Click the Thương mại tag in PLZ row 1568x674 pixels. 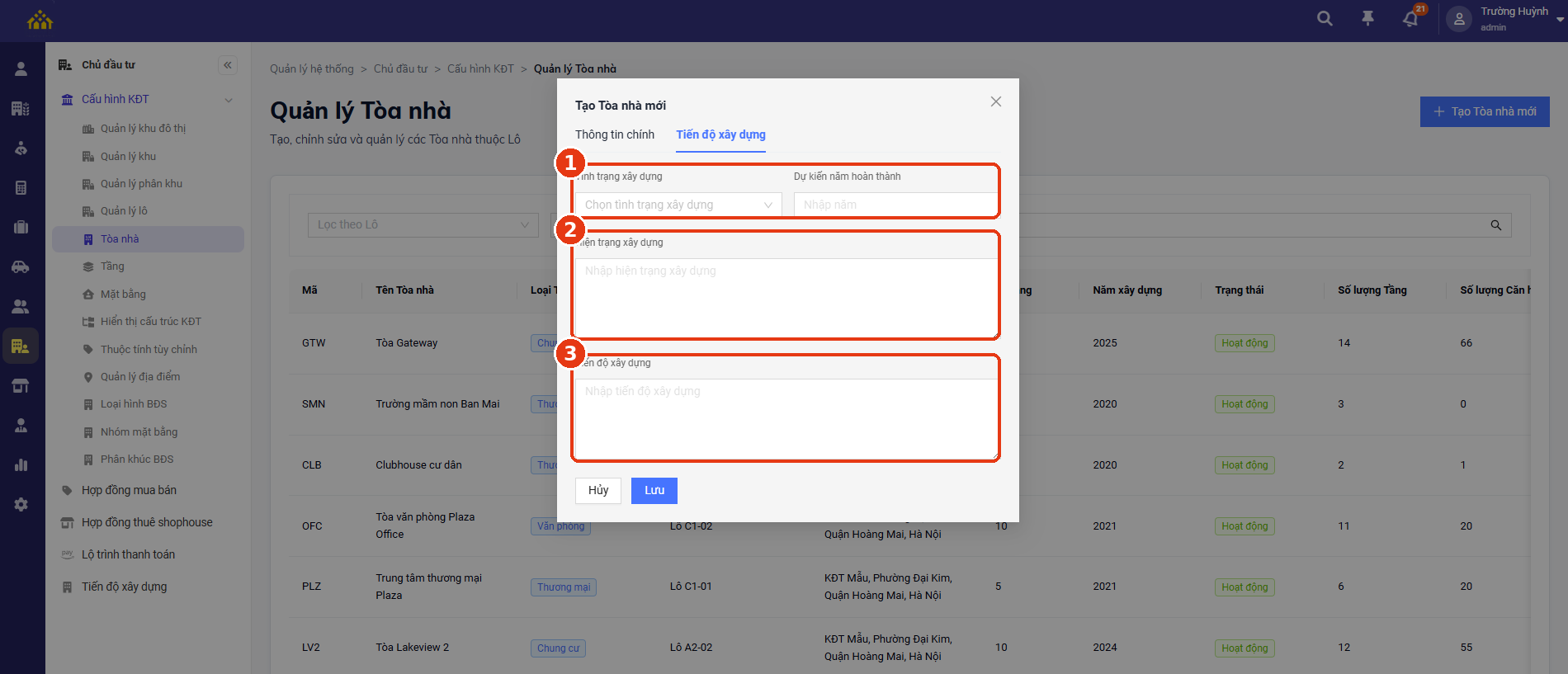[x=564, y=587]
